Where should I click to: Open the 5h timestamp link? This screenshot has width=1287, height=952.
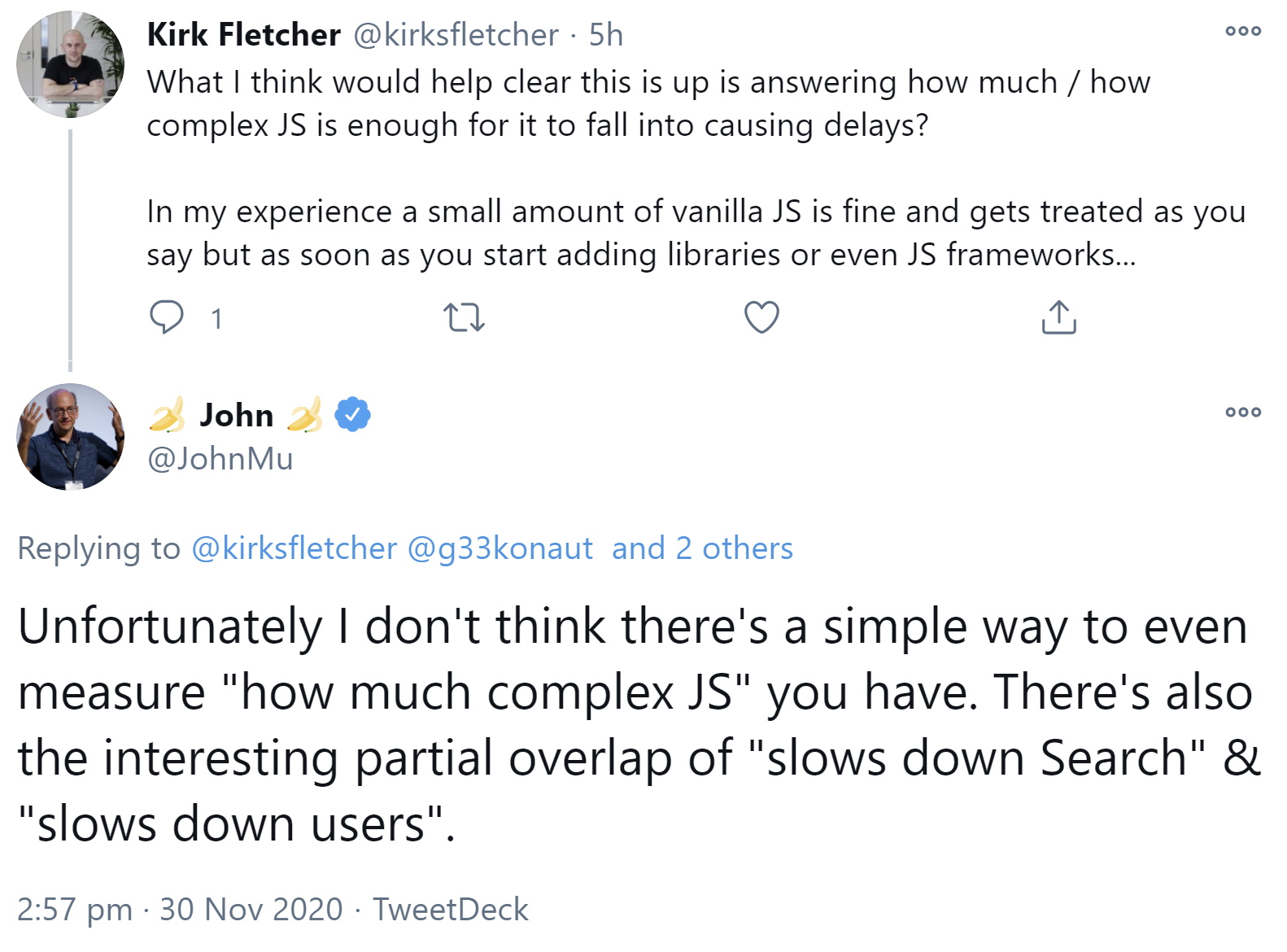pos(606,35)
